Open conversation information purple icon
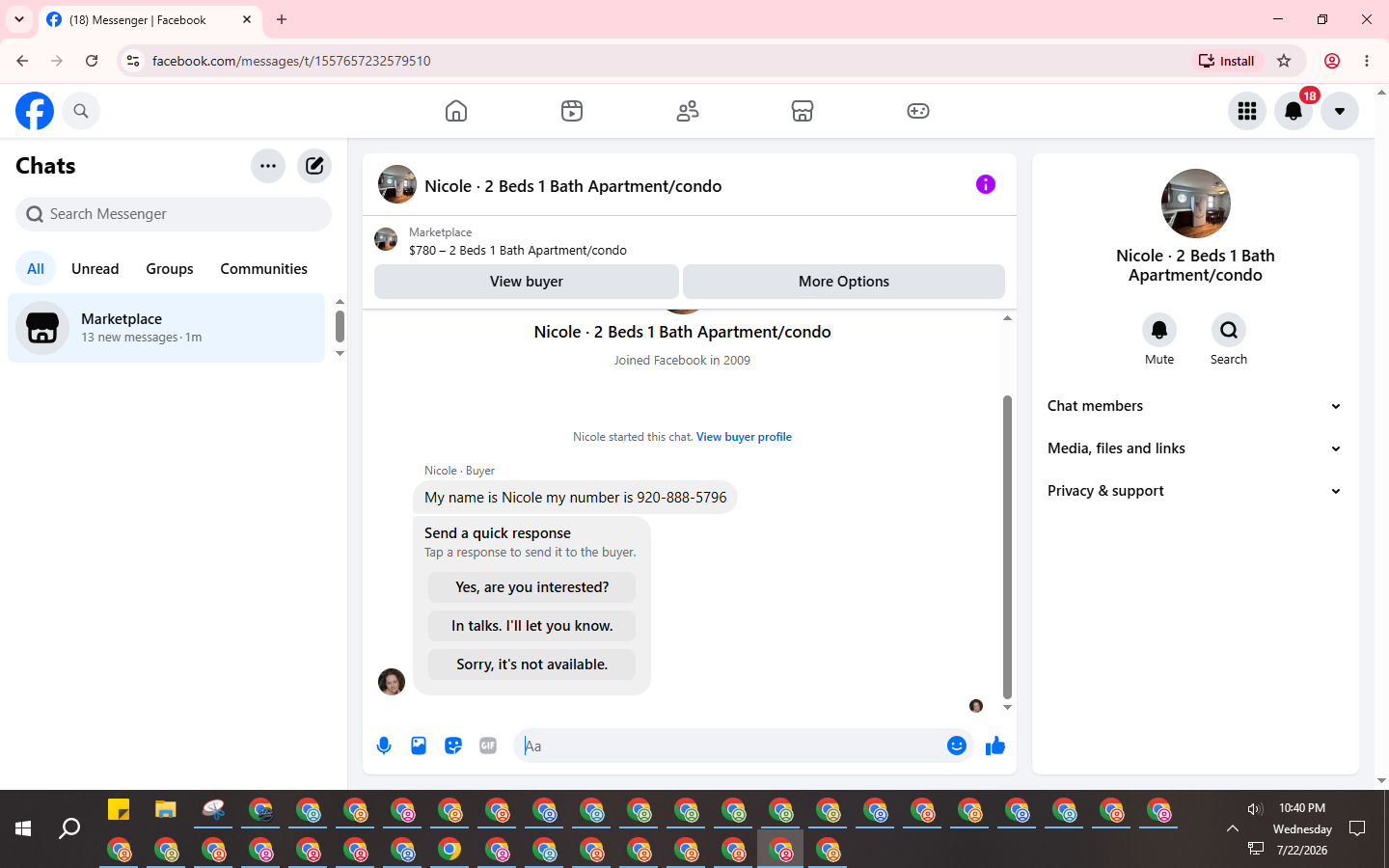The image size is (1389, 868). (x=986, y=184)
